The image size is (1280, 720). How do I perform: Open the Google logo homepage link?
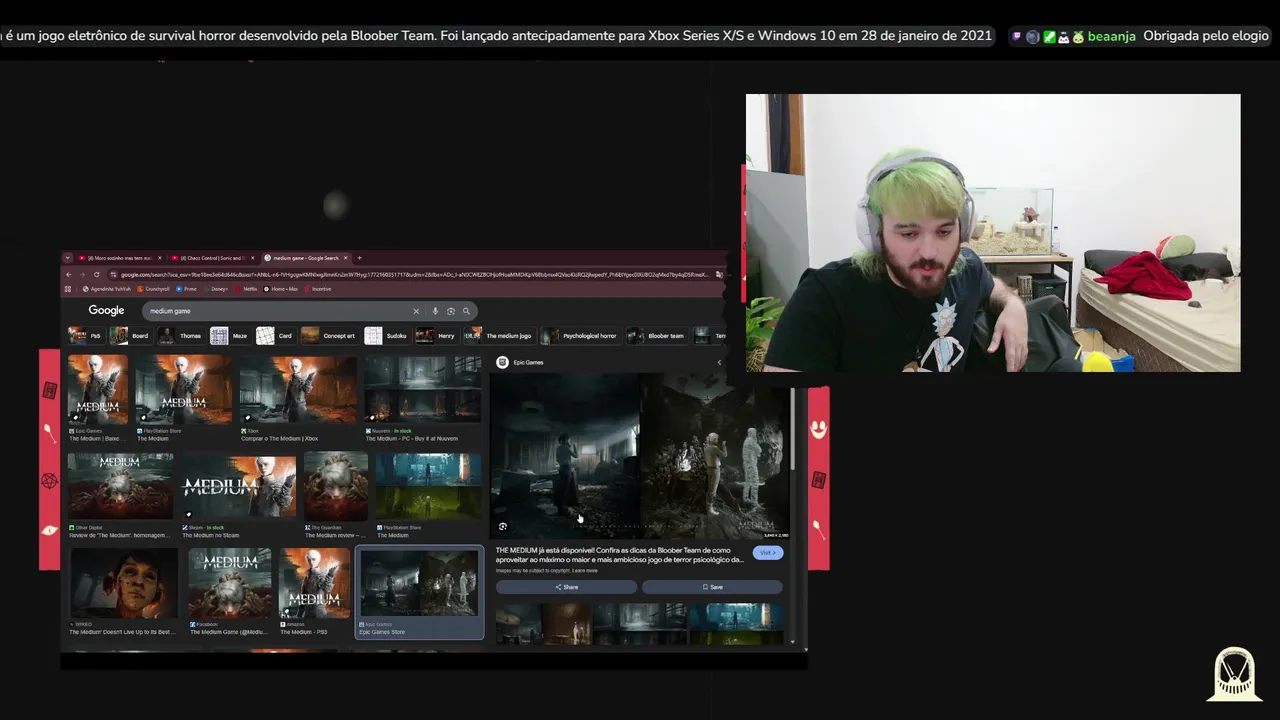(x=106, y=311)
